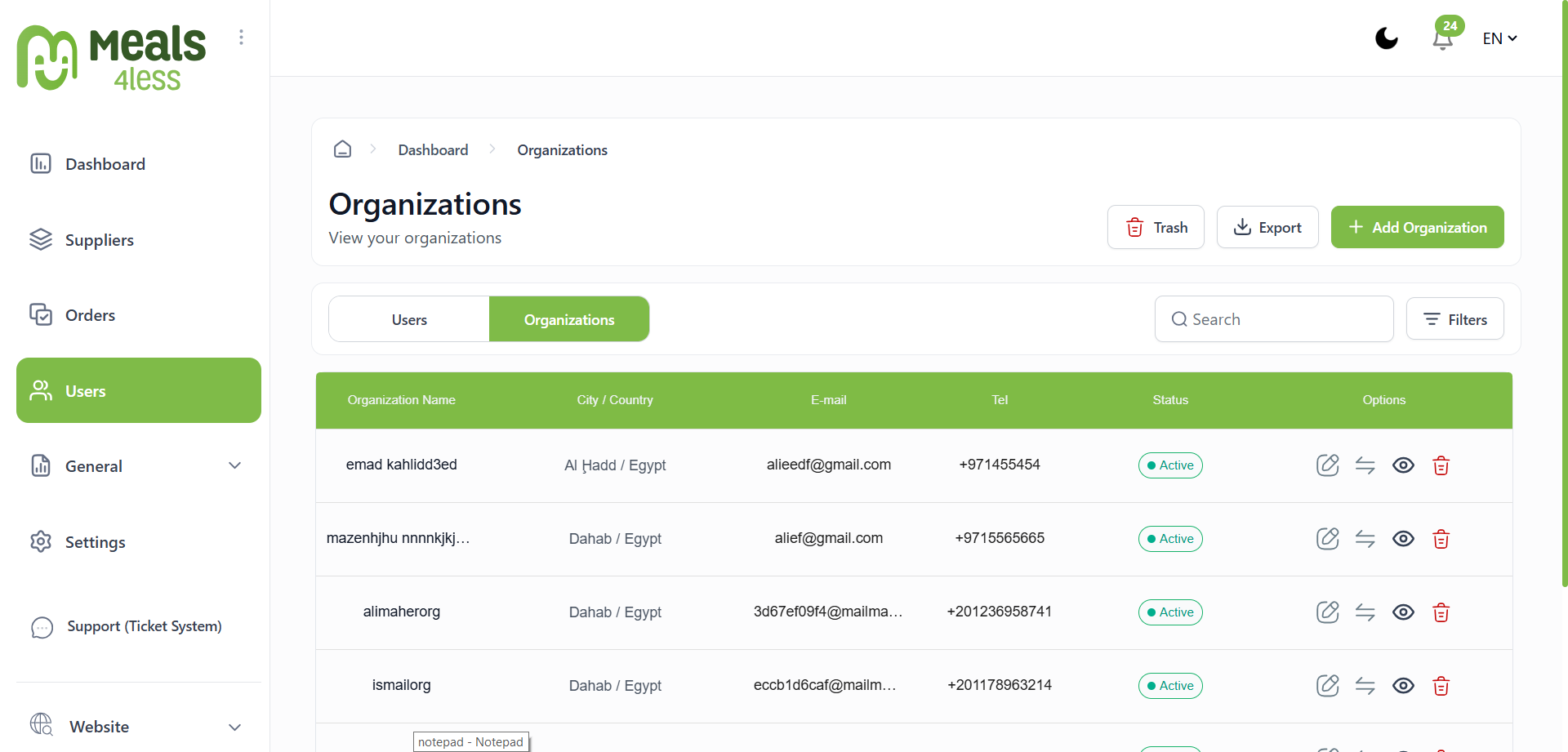Open notifications bell showing 24
Viewport: 1568px width, 752px height.
pyautogui.click(x=1444, y=38)
